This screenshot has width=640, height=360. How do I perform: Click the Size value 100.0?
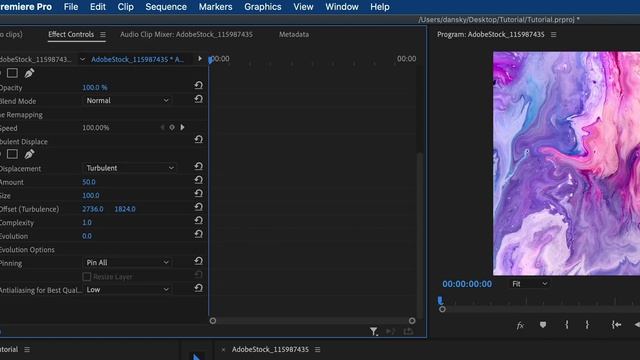point(91,196)
